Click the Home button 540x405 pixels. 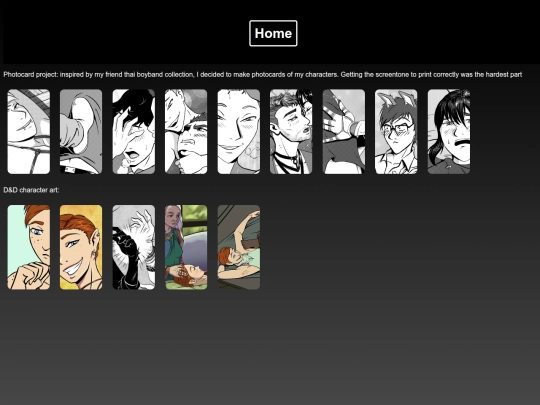[x=273, y=33]
